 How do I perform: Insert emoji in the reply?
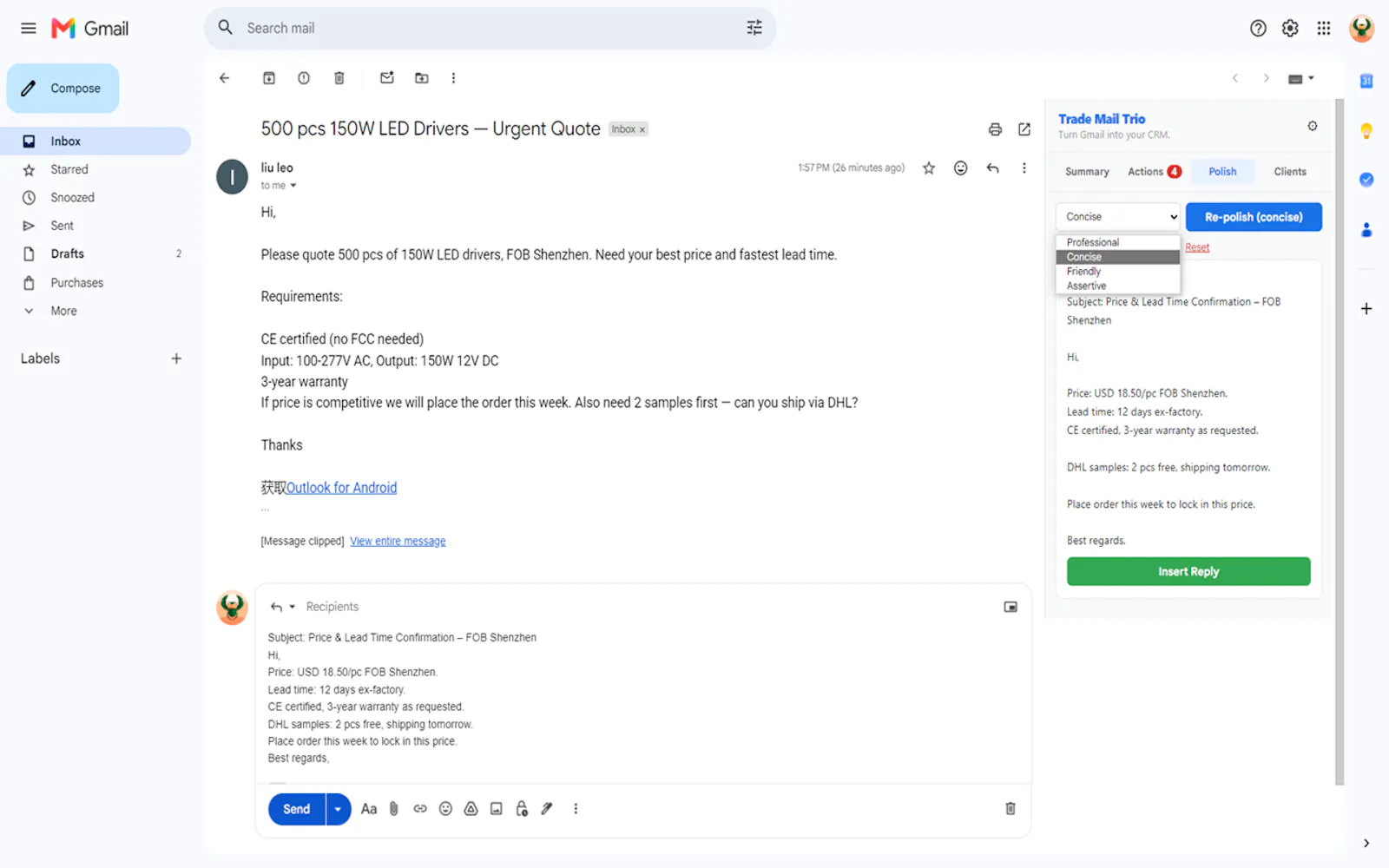click(445, 809)
